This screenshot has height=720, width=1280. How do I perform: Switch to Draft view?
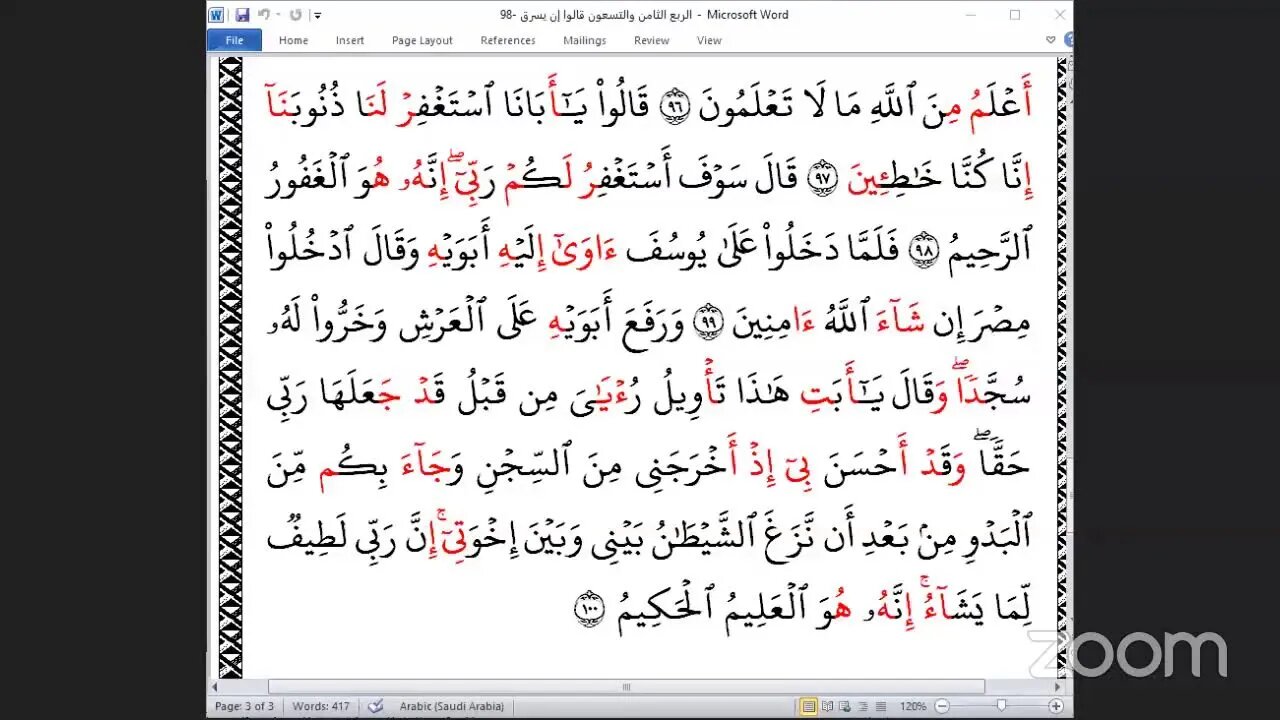pyautogui.click(x=881, y=706)
